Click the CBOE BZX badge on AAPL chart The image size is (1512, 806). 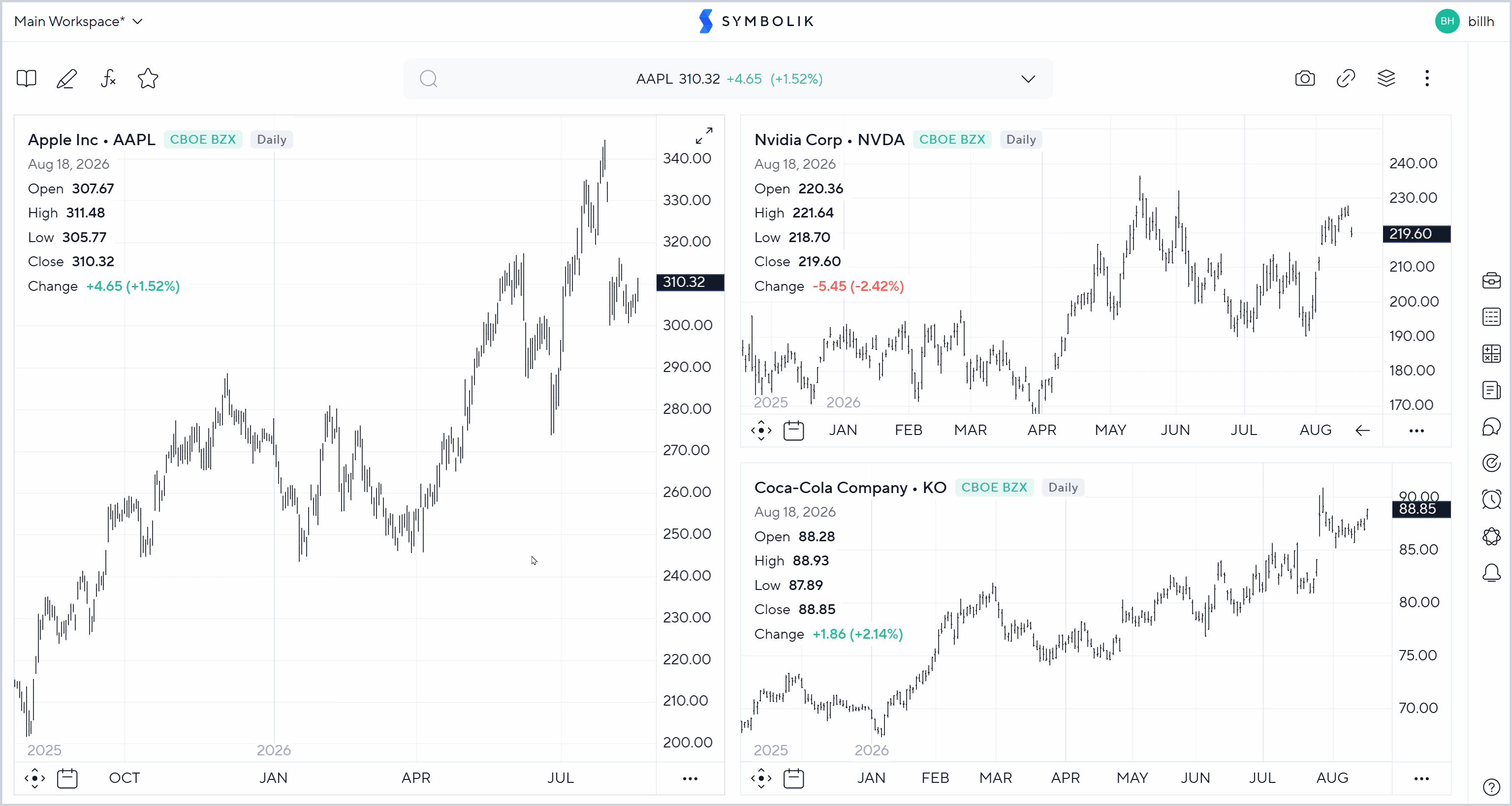click(202, 140)
